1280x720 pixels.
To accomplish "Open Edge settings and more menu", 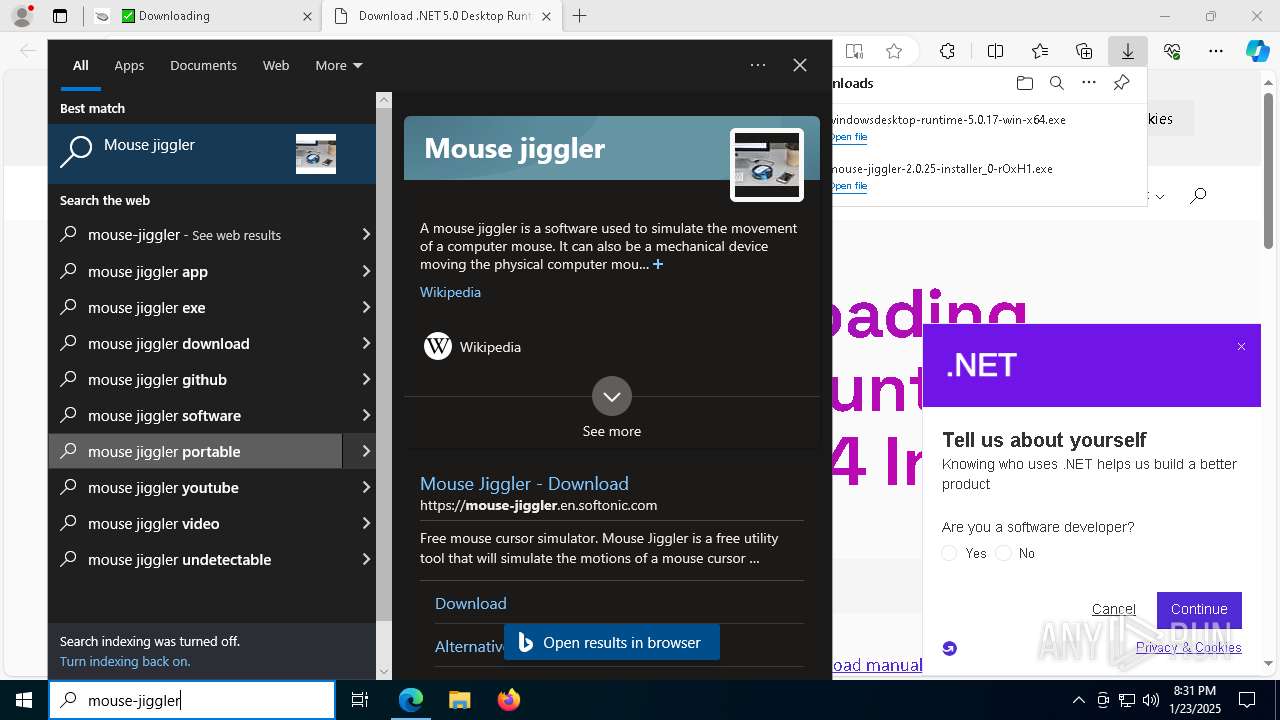I will click(x=1216, y=52).
